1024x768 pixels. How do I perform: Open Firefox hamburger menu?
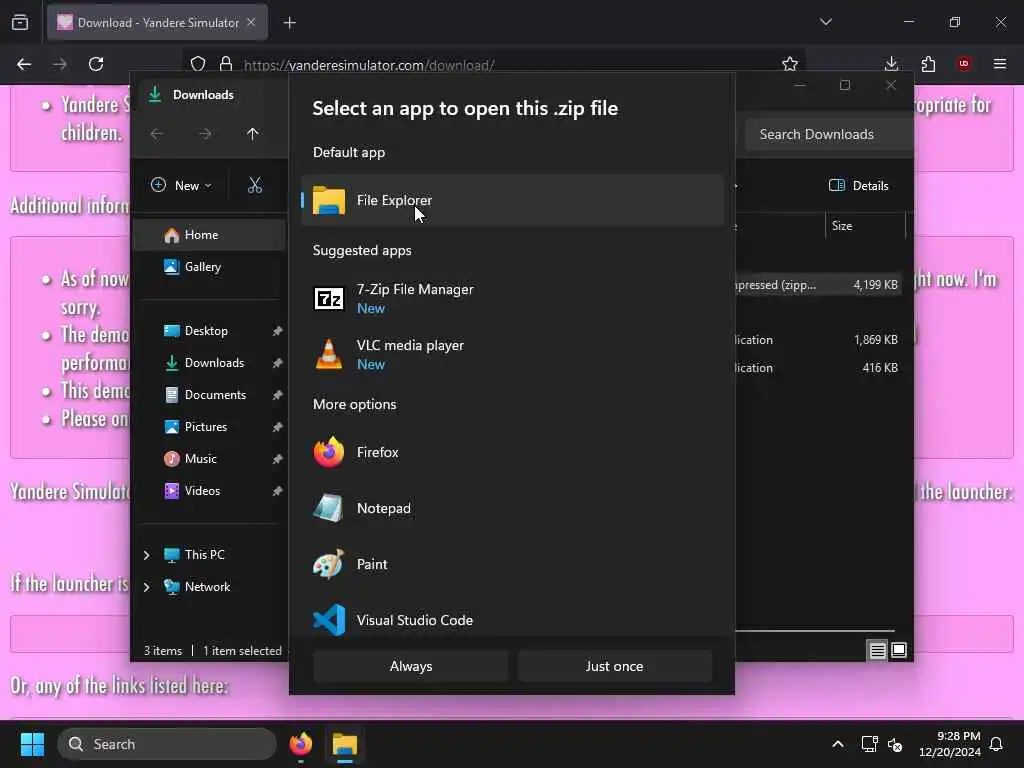1000,64
